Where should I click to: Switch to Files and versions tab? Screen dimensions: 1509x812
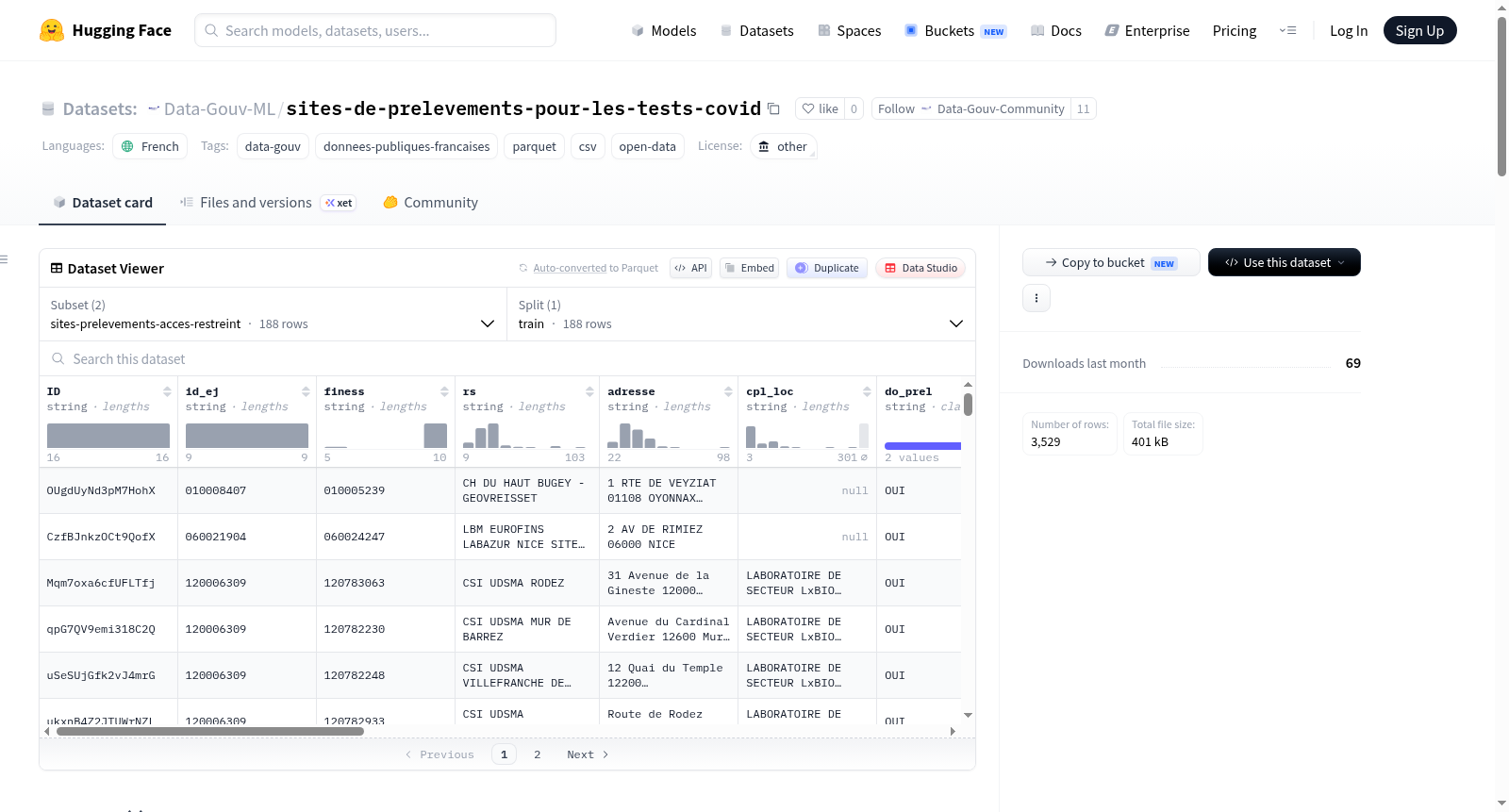(267, 203)
